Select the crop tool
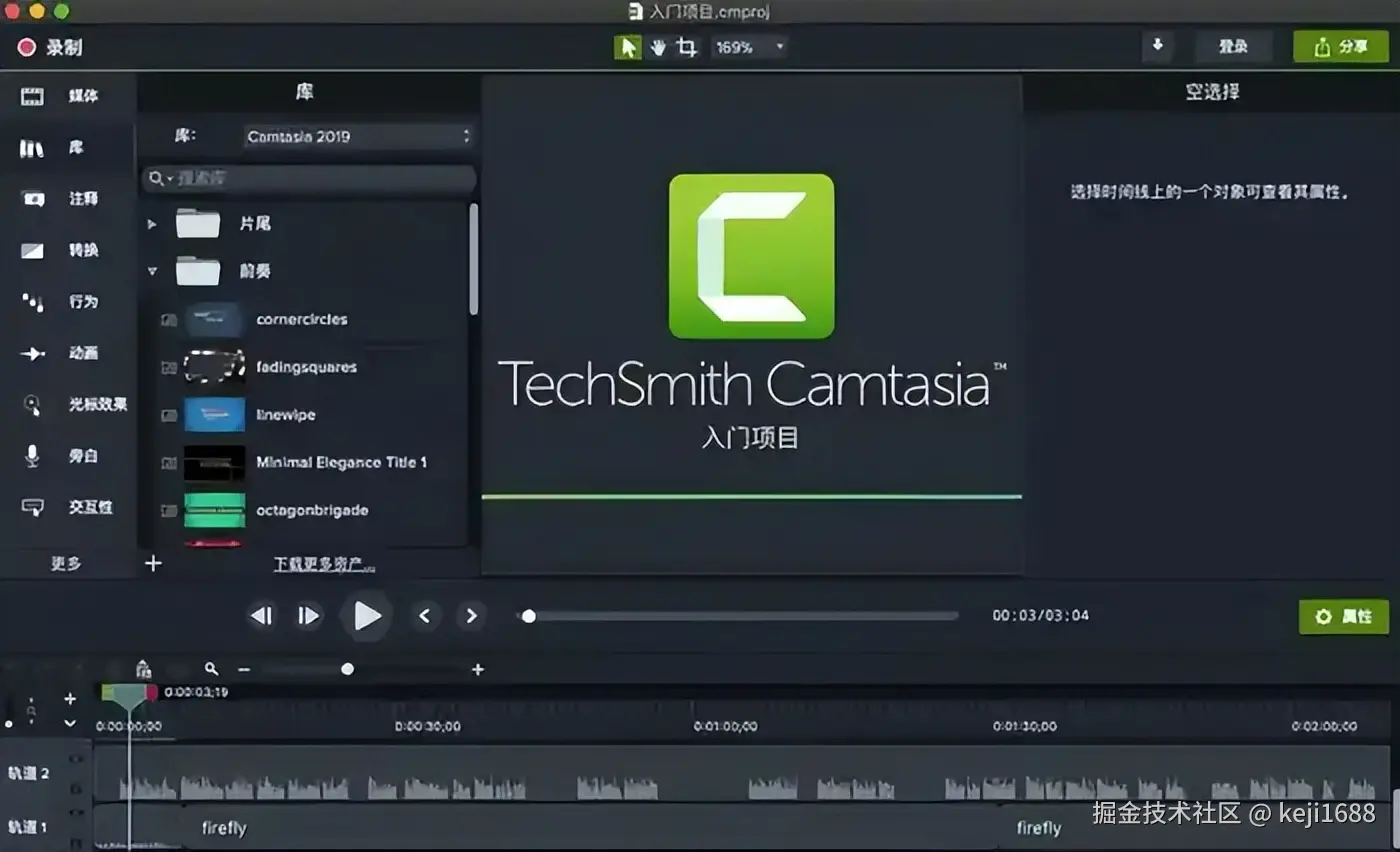 [x=687, y=47]
